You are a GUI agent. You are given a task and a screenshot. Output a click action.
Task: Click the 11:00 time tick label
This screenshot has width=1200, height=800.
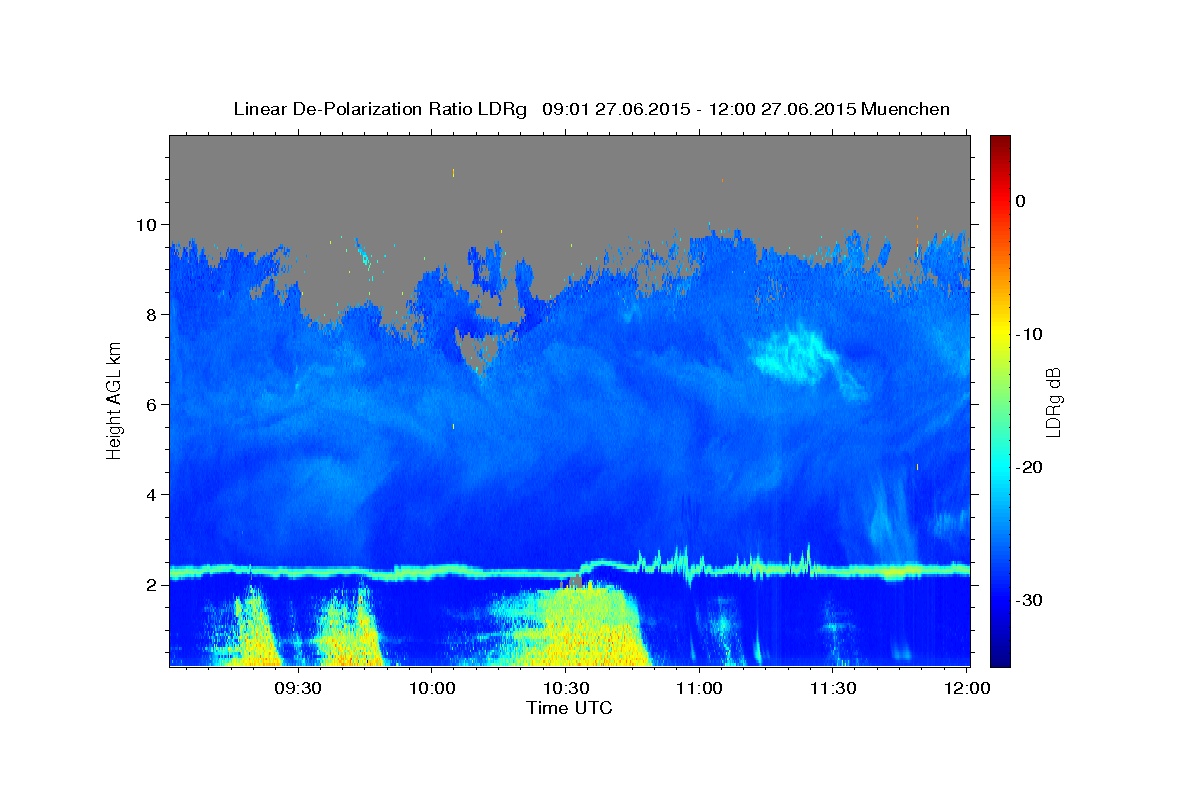pos(699,688)
